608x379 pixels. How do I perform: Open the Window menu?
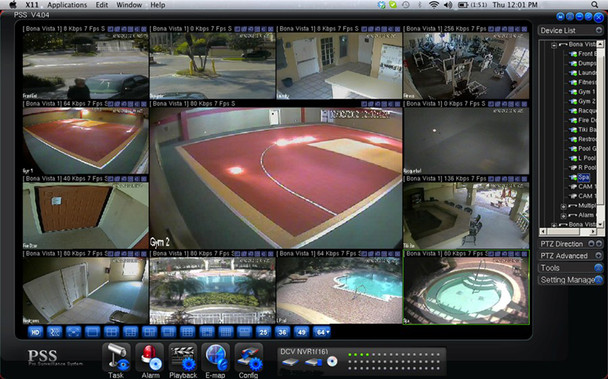[129, 5]
